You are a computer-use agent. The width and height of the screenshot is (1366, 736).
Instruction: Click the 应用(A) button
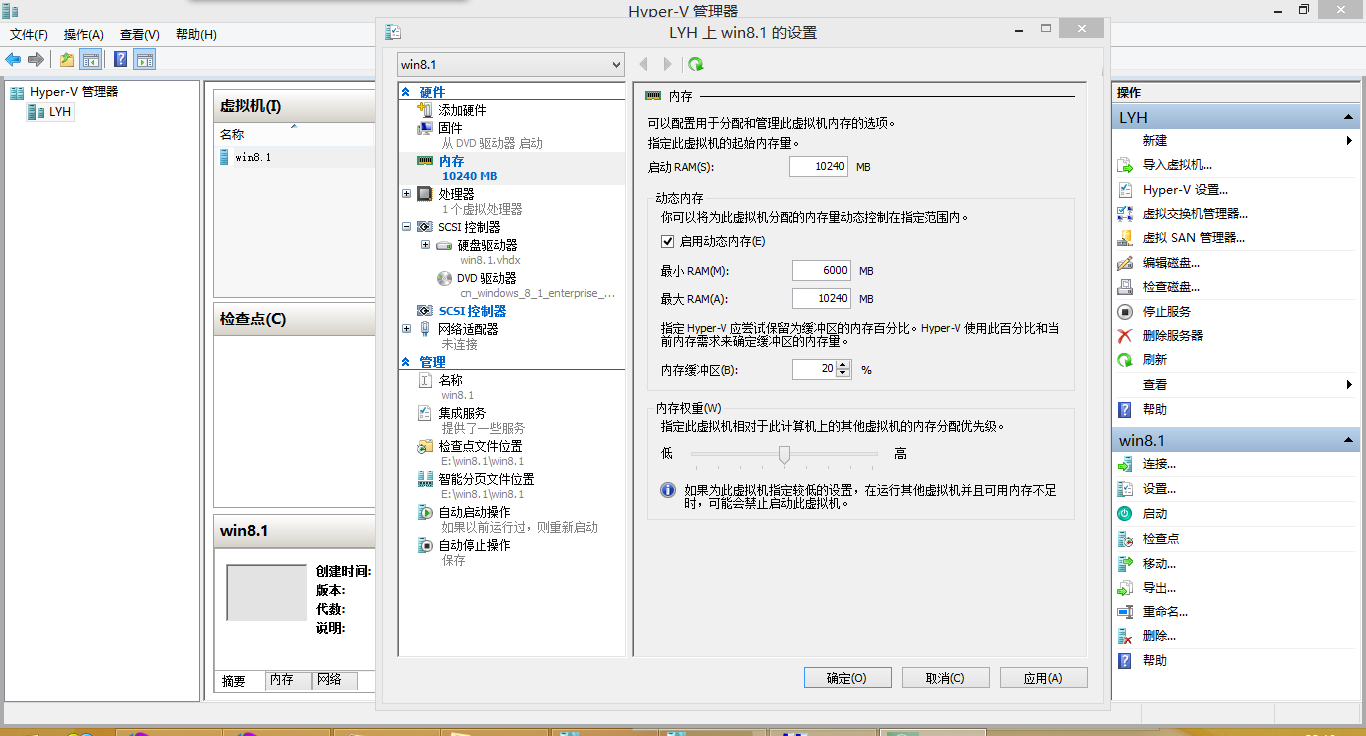pyautogui.click(x=1043, y=678)
